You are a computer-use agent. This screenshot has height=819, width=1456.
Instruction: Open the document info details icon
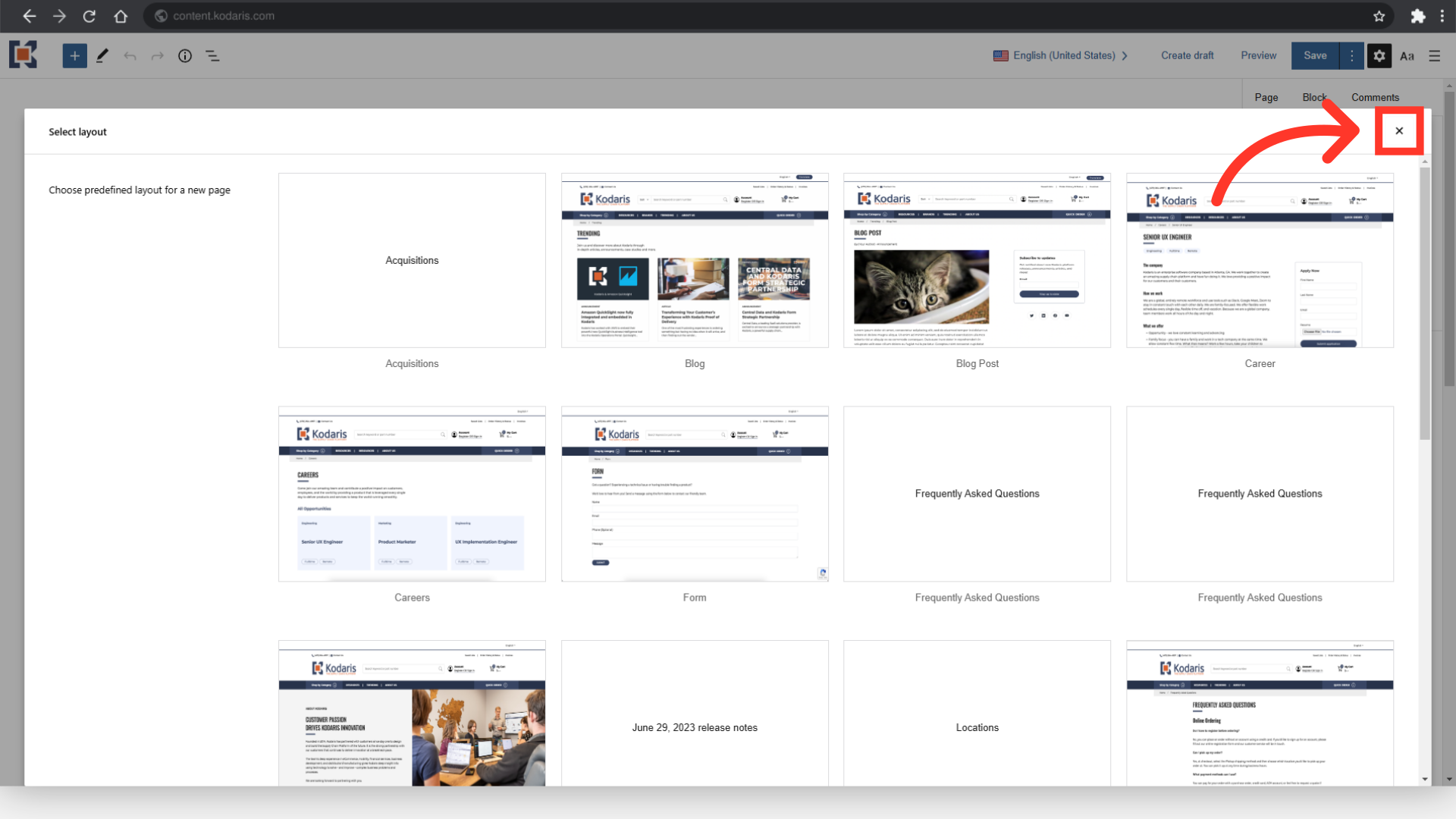(185, 55)
